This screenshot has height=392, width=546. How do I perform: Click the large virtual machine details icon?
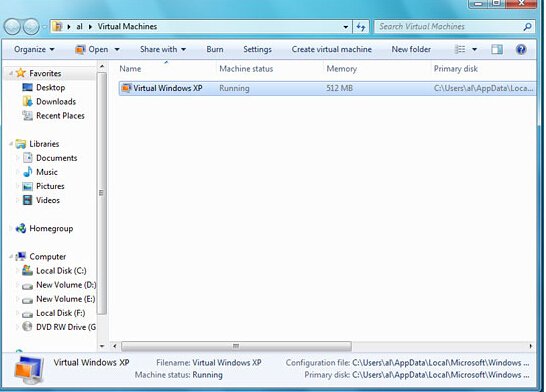coord(29,370)
